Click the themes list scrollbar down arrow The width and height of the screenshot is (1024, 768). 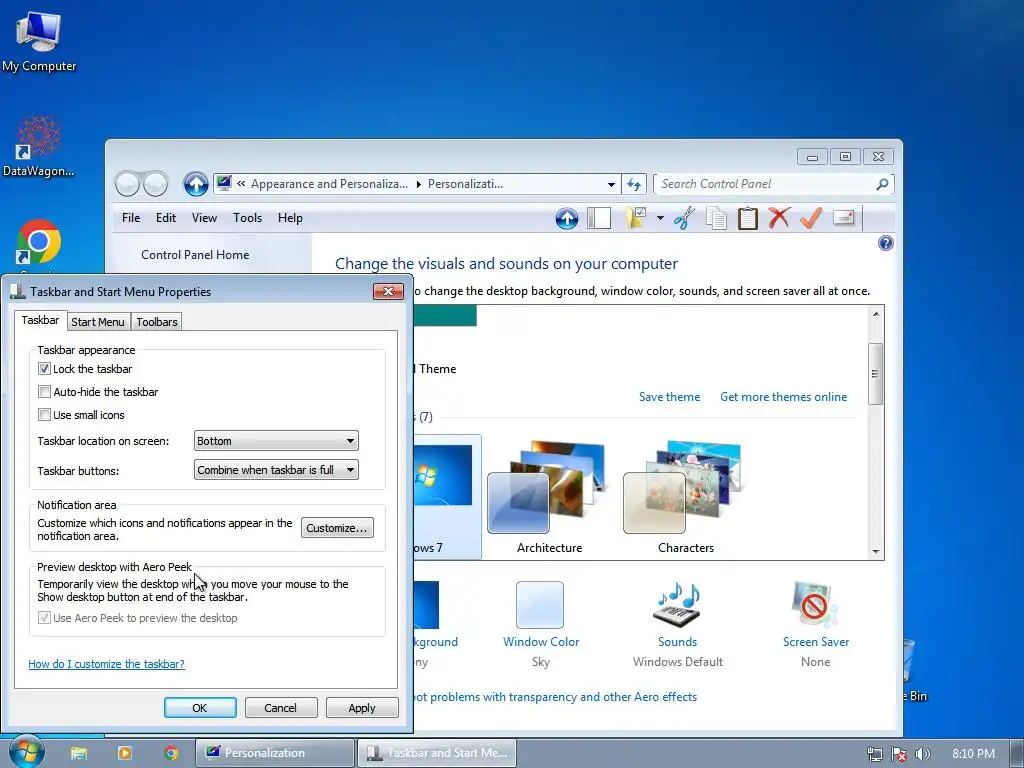pyautogui.click(x=876, y=552)
